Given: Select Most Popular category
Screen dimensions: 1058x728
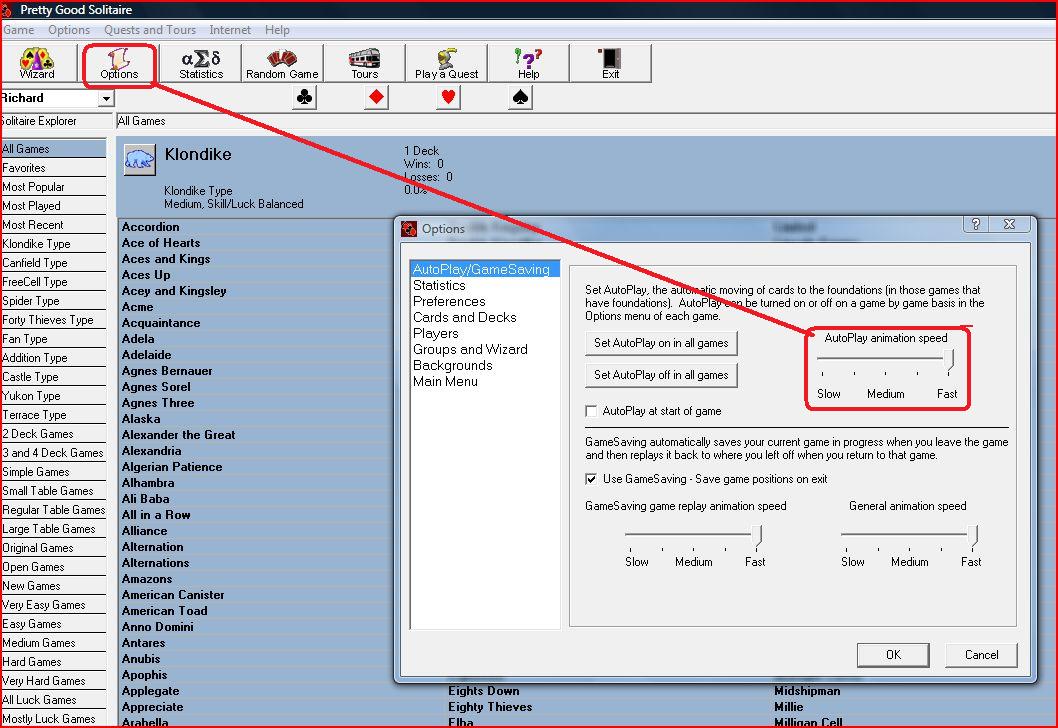Looking at the screenshot, I should tap(53, 187).
